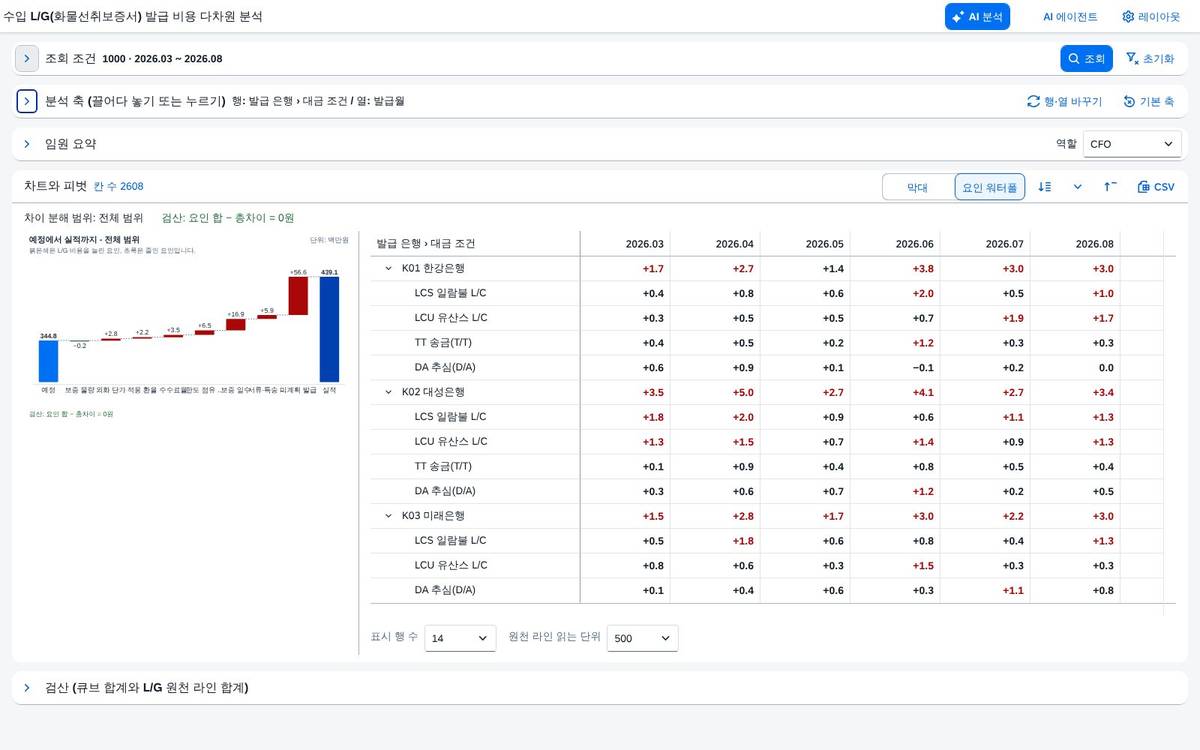Click K01 LCU 유산스 2026.07 value +1.9

1011,318
